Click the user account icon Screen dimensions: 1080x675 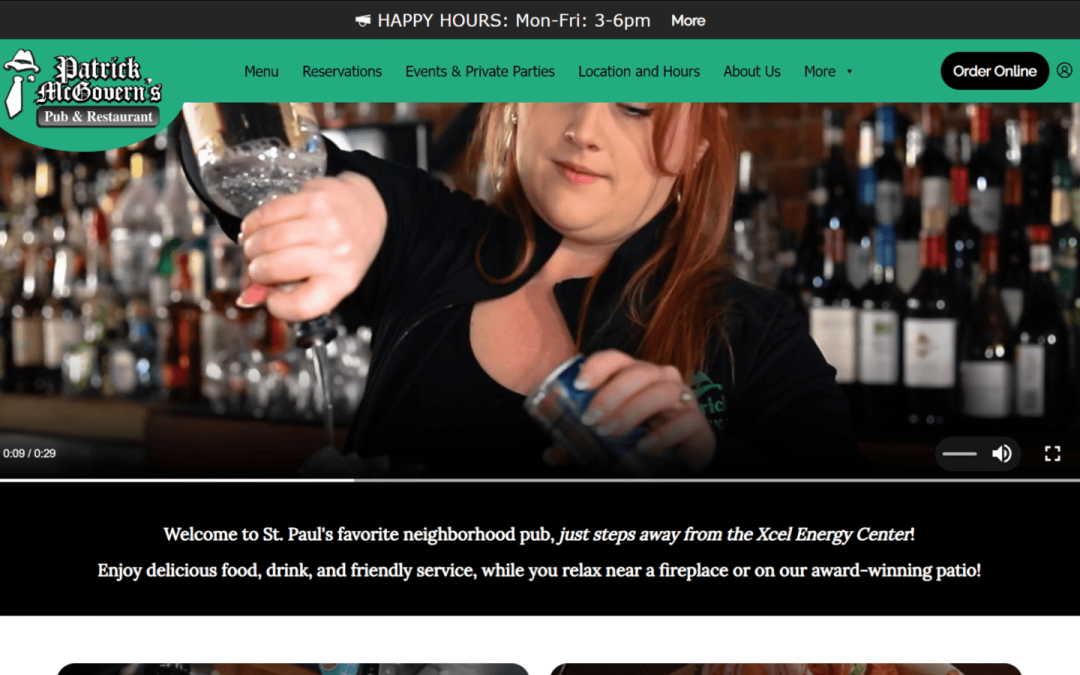pyautogui.click(x=1064, y=70)
